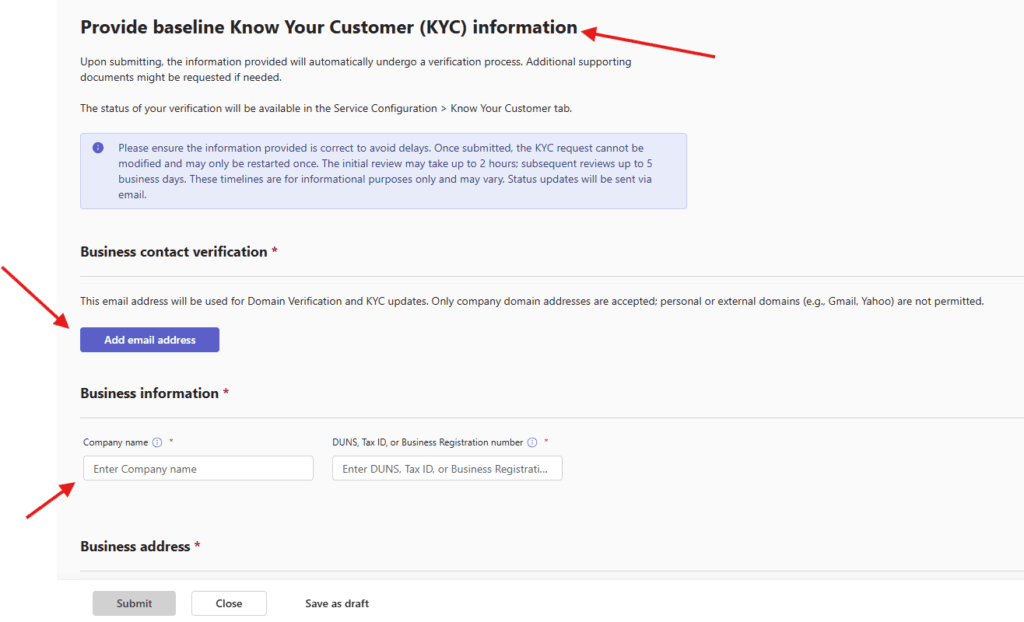
Task: Click the Company name field label
Action: coord(115,442)
